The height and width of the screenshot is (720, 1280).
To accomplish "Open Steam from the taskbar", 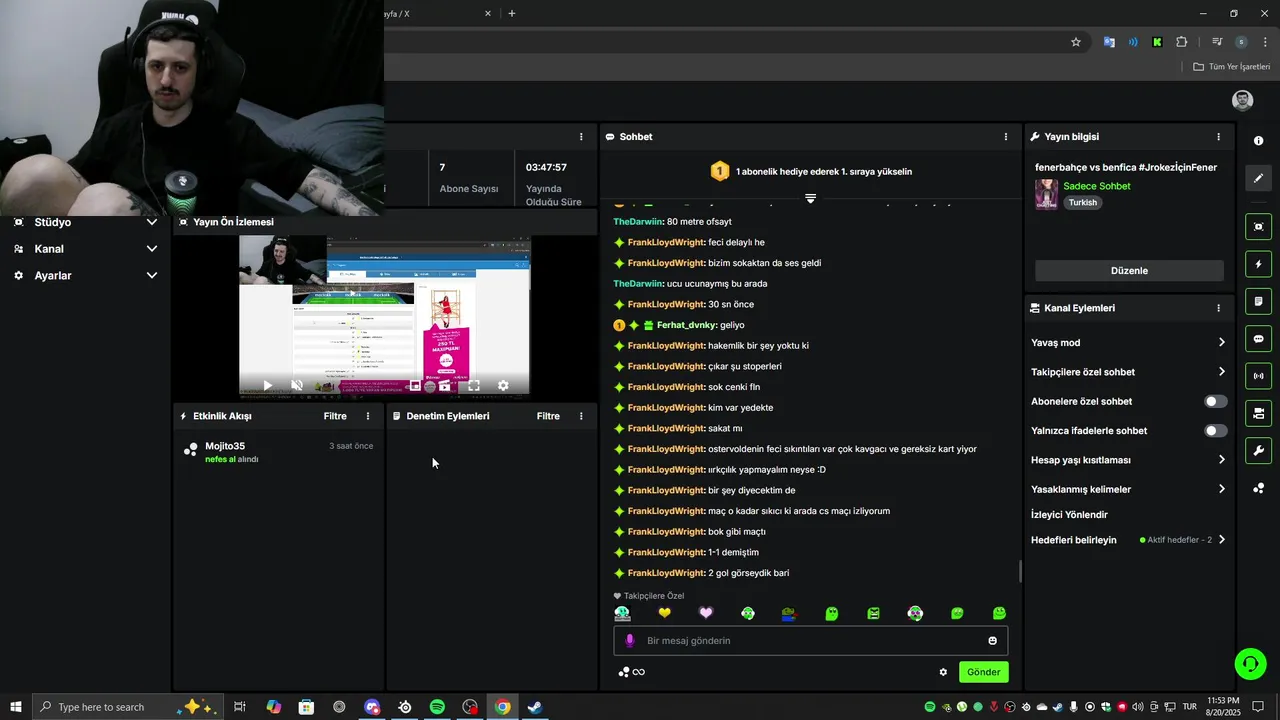I will 535,707.
